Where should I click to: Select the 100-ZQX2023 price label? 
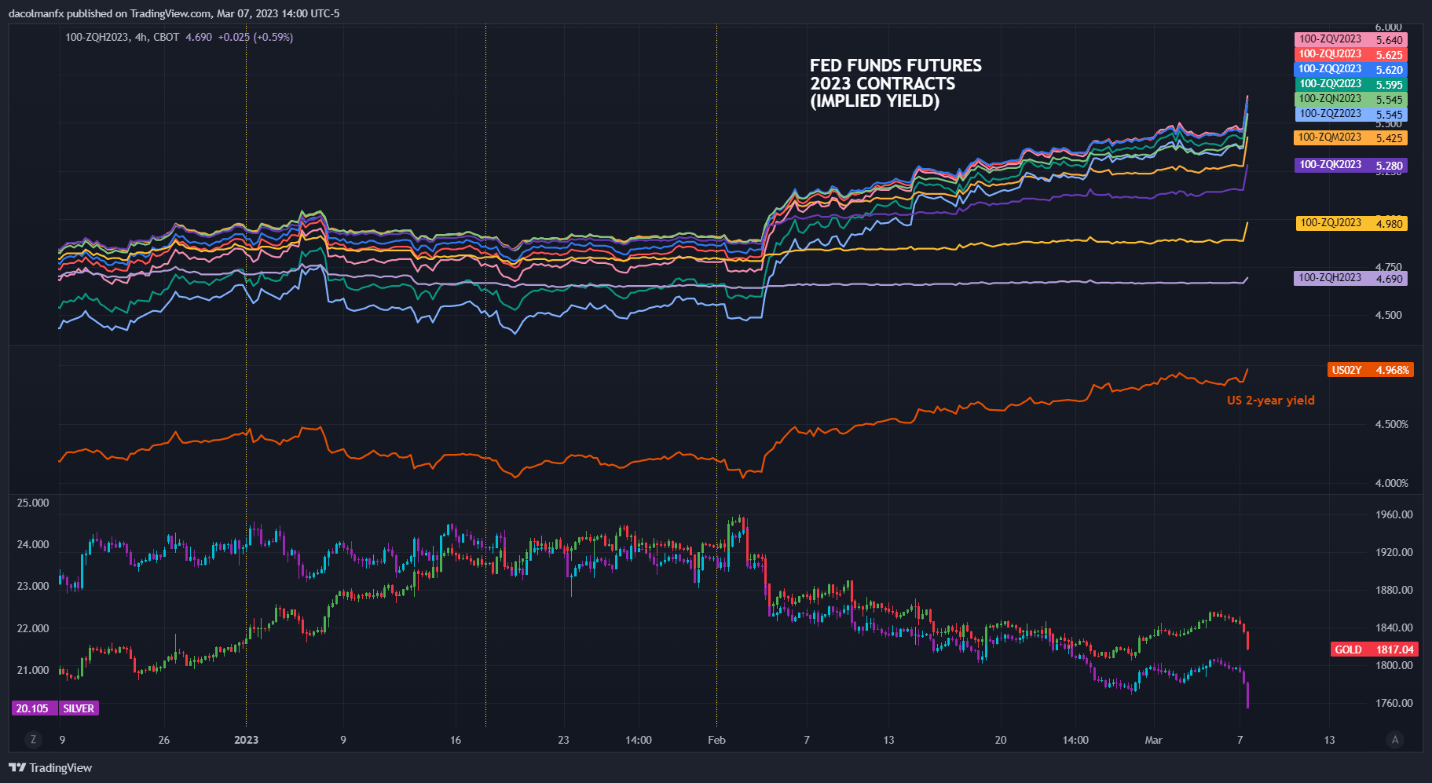coord(1350,85)
